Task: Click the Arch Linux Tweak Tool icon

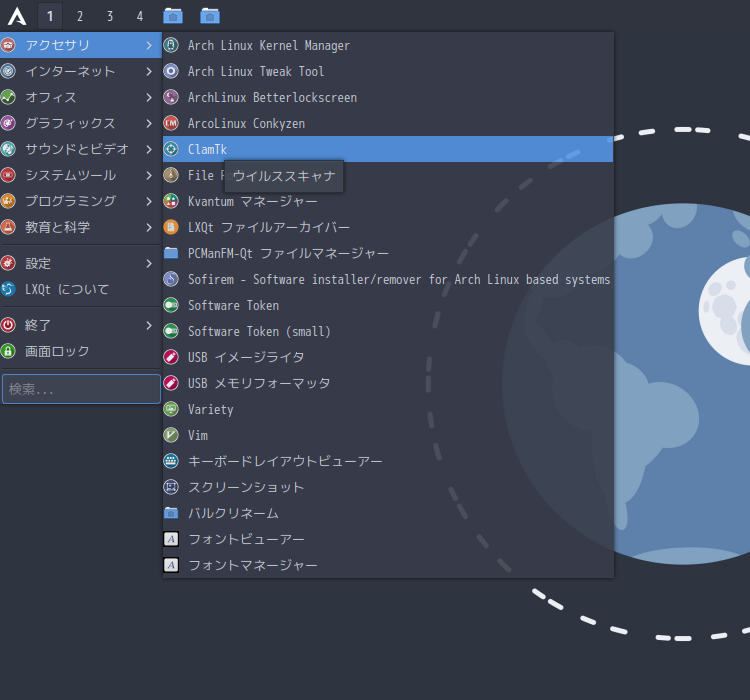Action: click(171, 71)
